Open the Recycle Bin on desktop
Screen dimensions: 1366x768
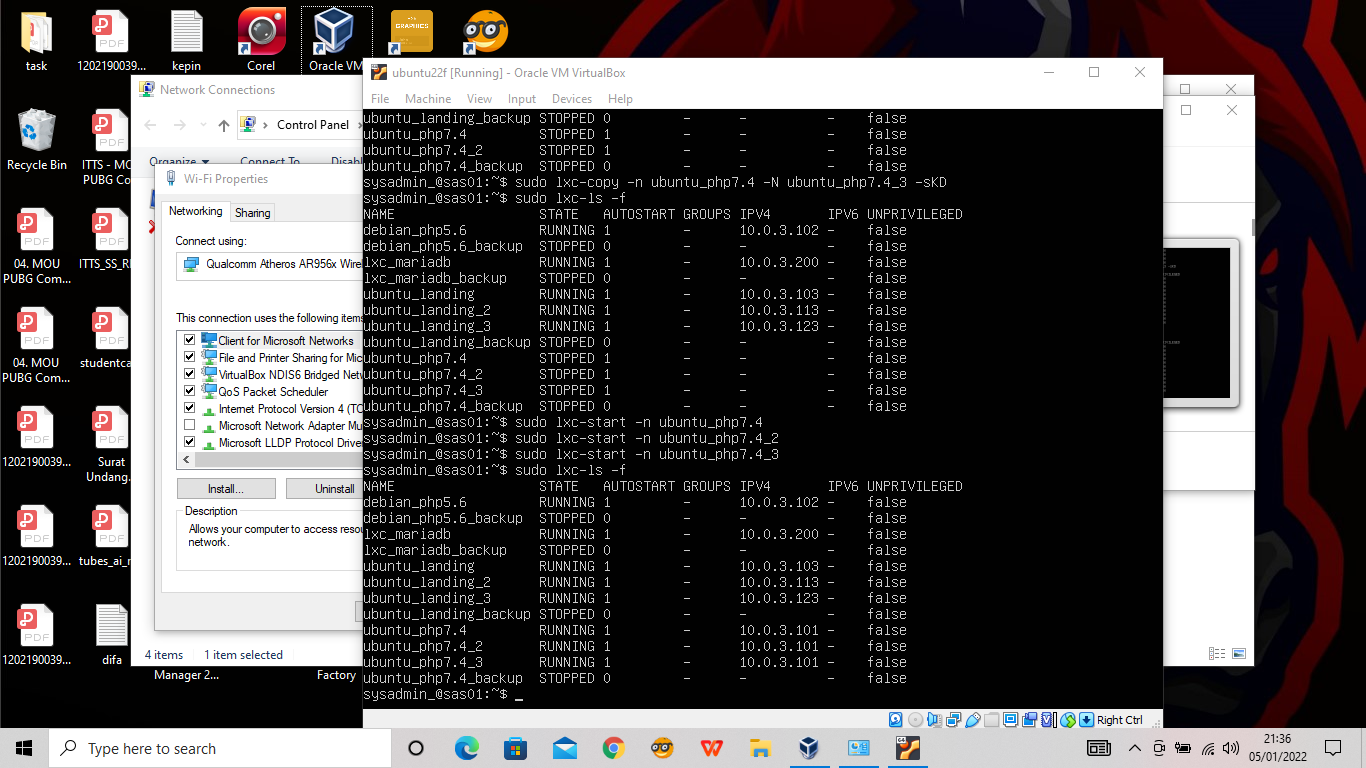click(37, 140)
